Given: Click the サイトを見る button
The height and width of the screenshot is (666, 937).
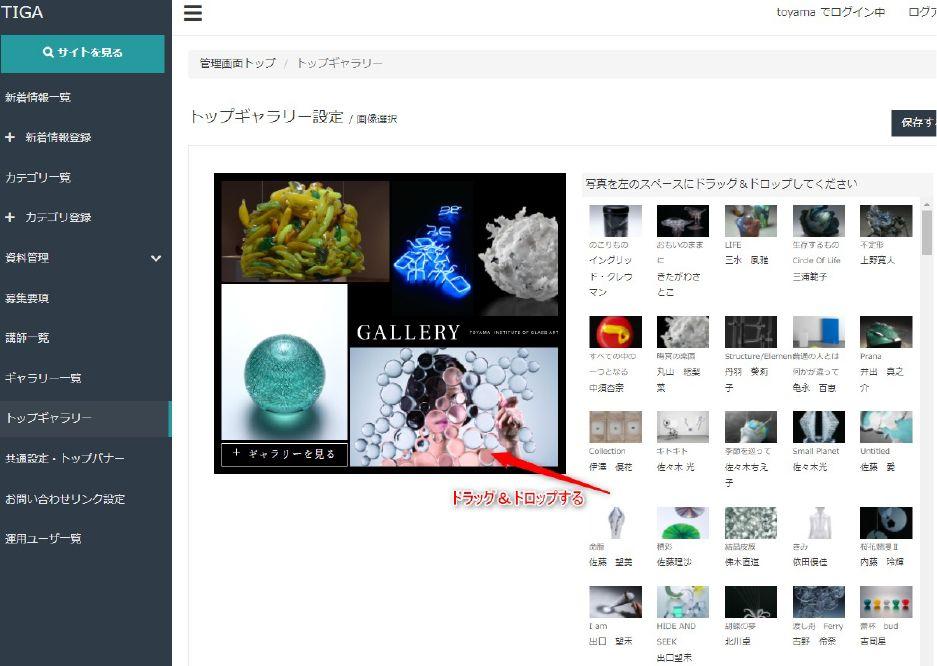Looking at the screenshot, I should click(82, 53).
